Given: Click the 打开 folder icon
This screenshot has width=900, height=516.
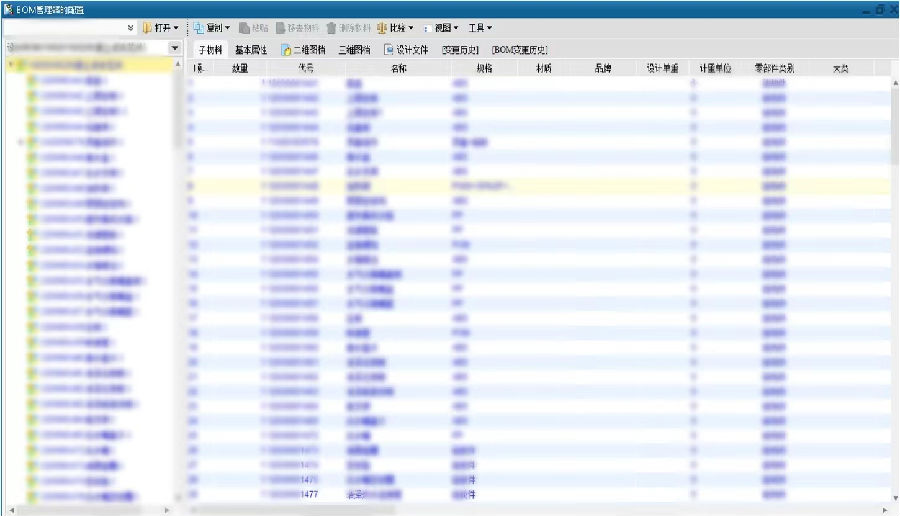Looking at the screenshot, I should pos(147,28).
